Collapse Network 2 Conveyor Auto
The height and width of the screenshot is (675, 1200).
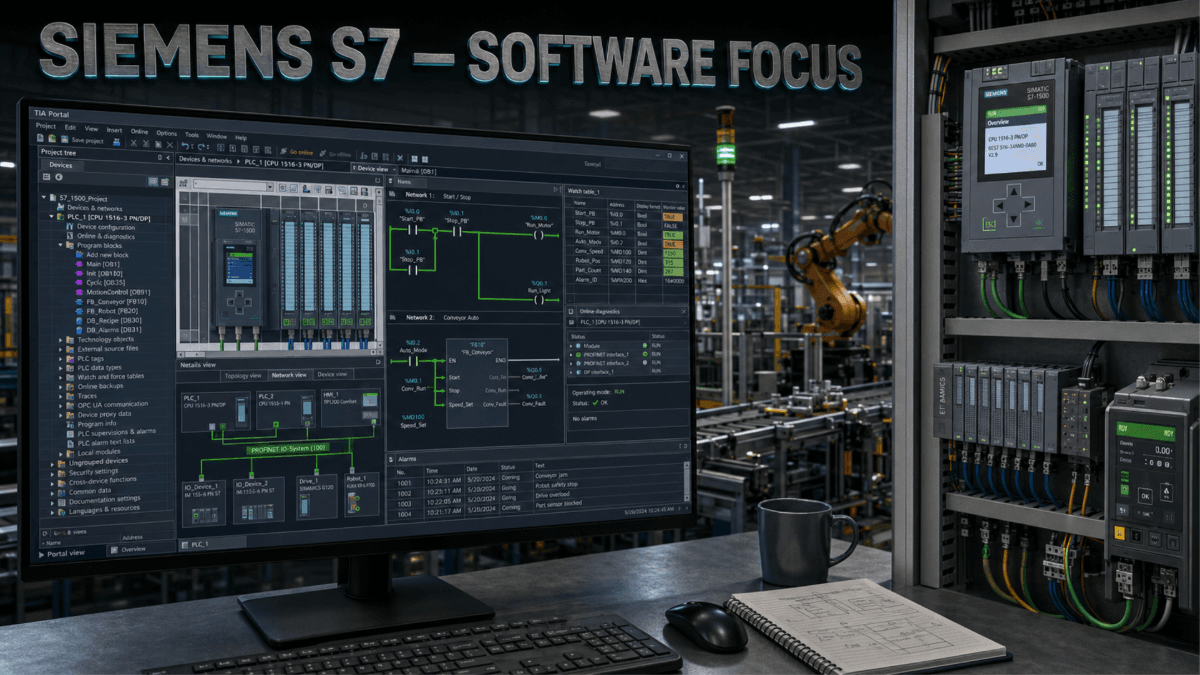[x=391, y=317]
